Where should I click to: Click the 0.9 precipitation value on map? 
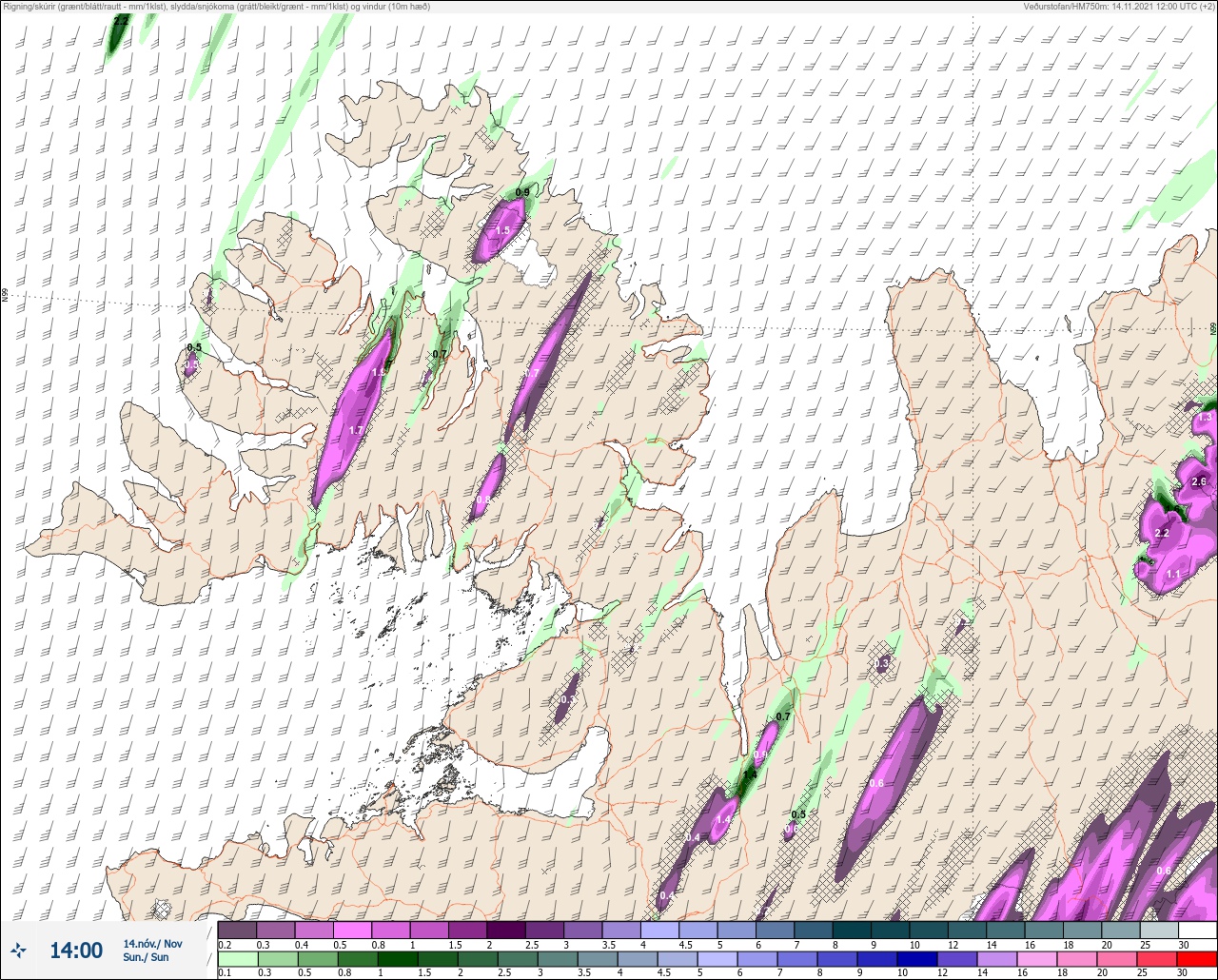pyautogui.click(x=522, y=193)
